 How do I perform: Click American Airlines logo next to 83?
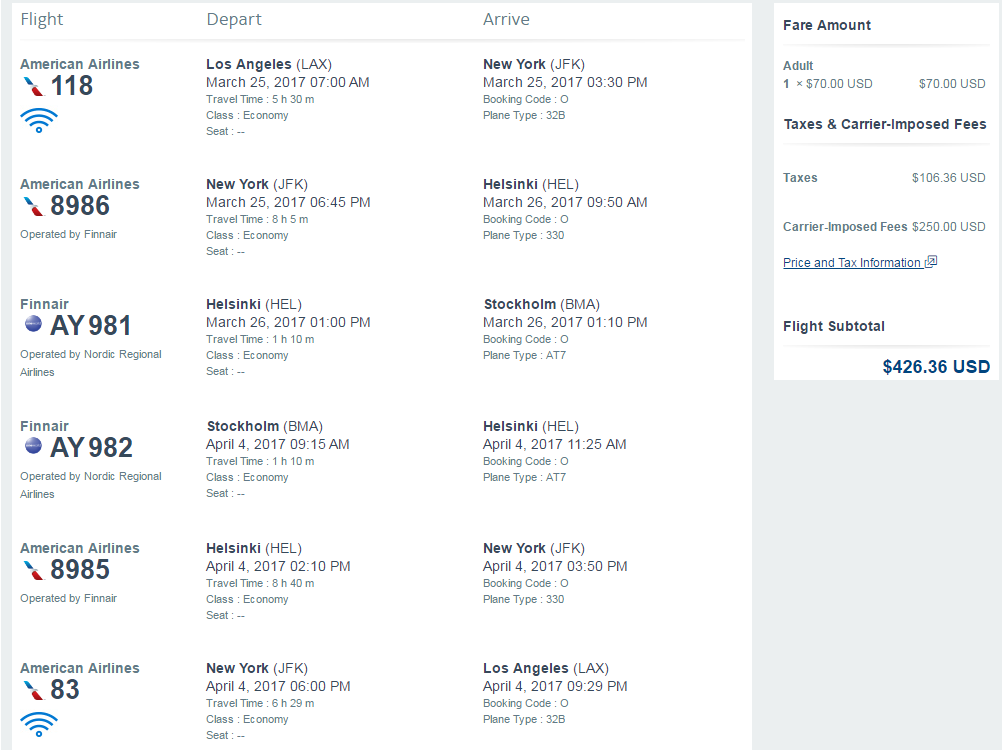33,690
